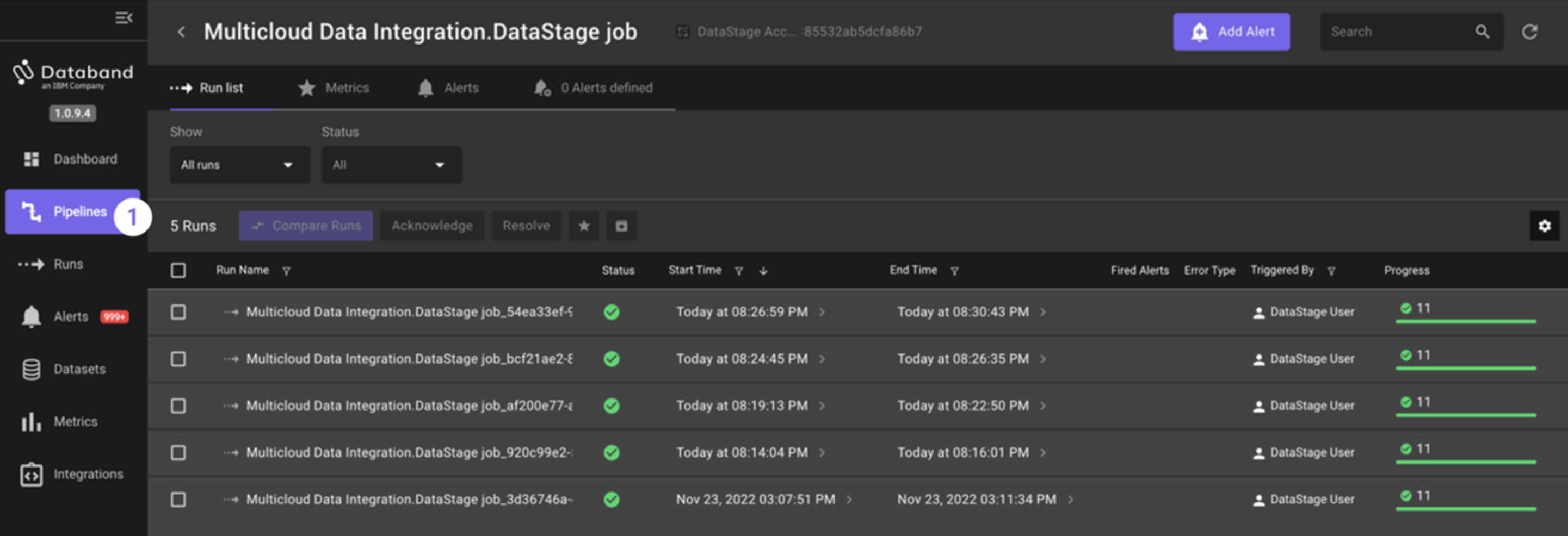Expand end time 08:30:43 PM chevron

tap(1042, 312)
